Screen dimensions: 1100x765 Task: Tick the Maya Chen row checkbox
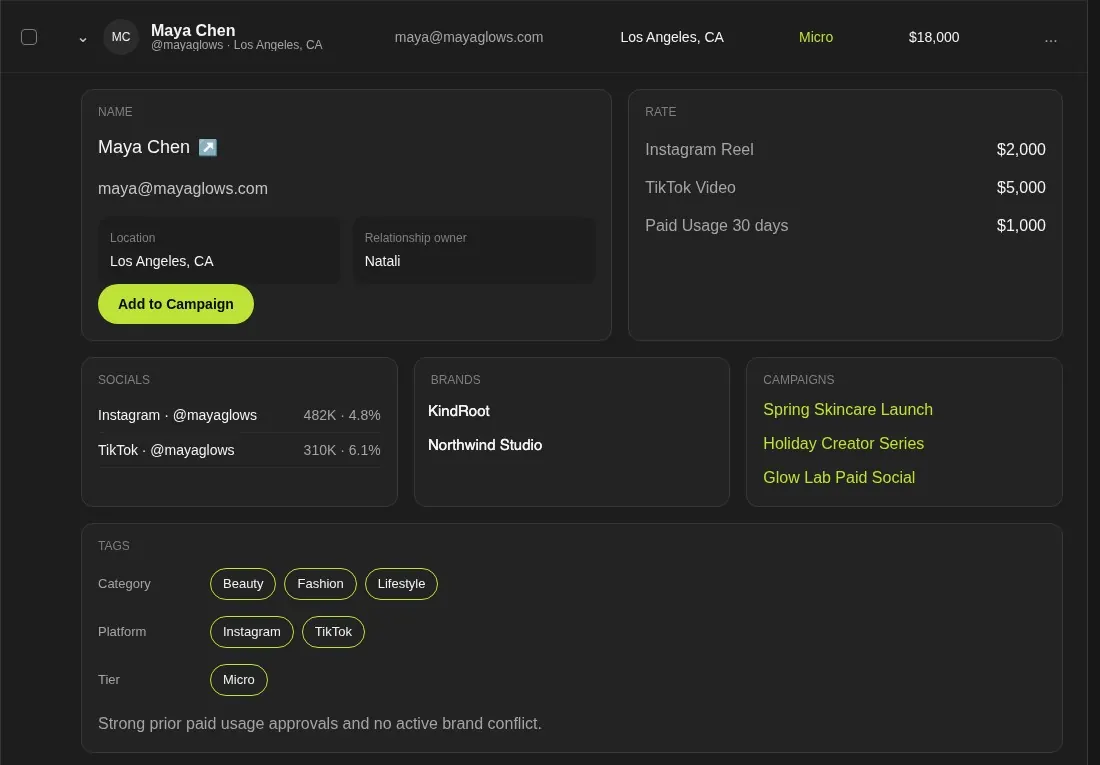[29, 37]
